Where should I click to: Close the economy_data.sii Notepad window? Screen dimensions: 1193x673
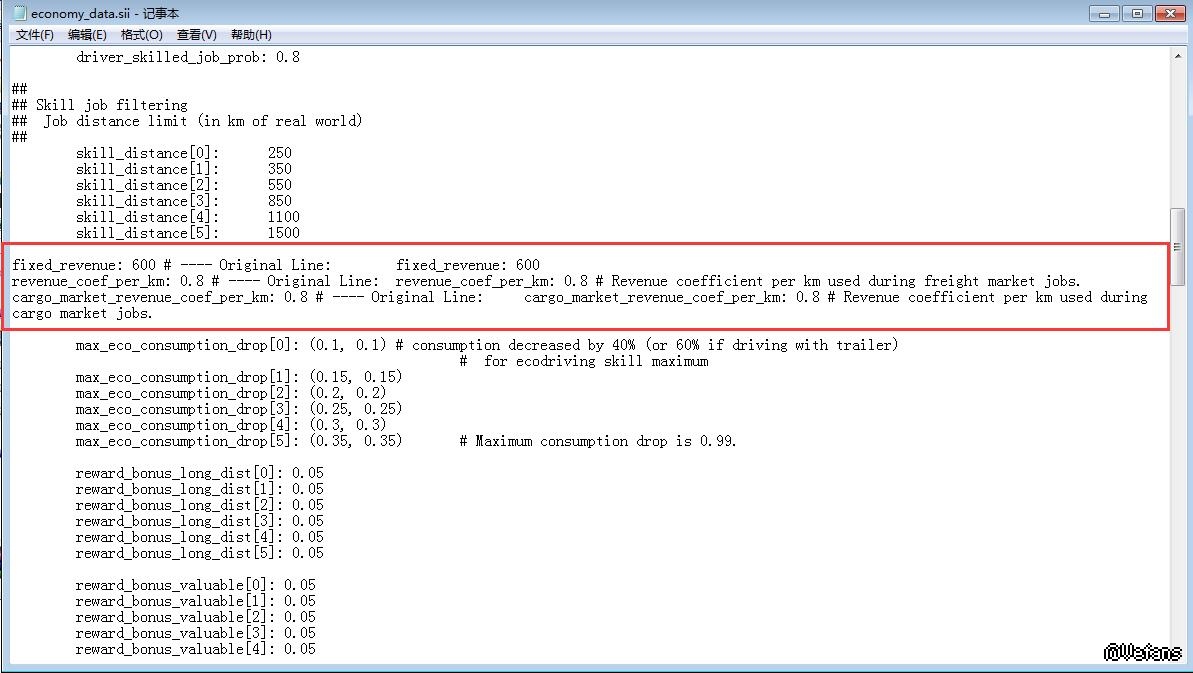[x=1168, y=13]
